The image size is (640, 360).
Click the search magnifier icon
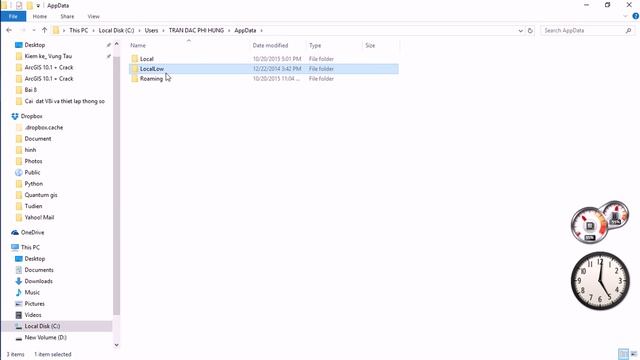(629, 31)
